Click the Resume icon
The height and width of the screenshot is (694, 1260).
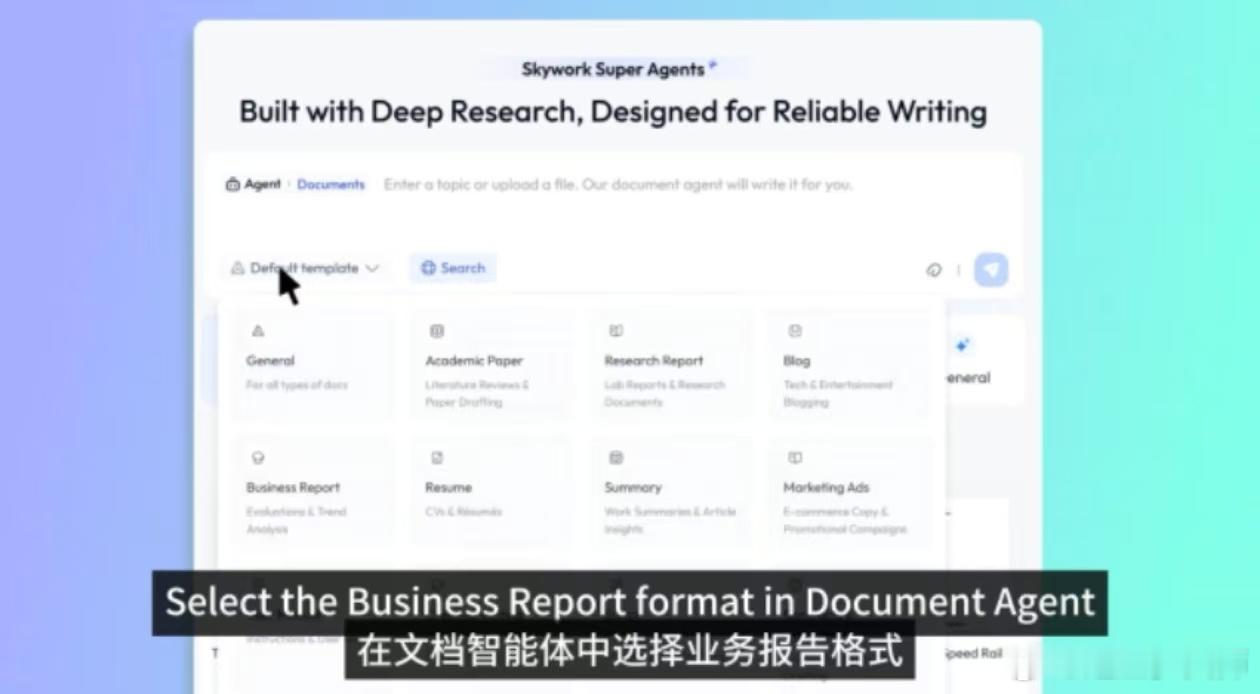point(437,458)
